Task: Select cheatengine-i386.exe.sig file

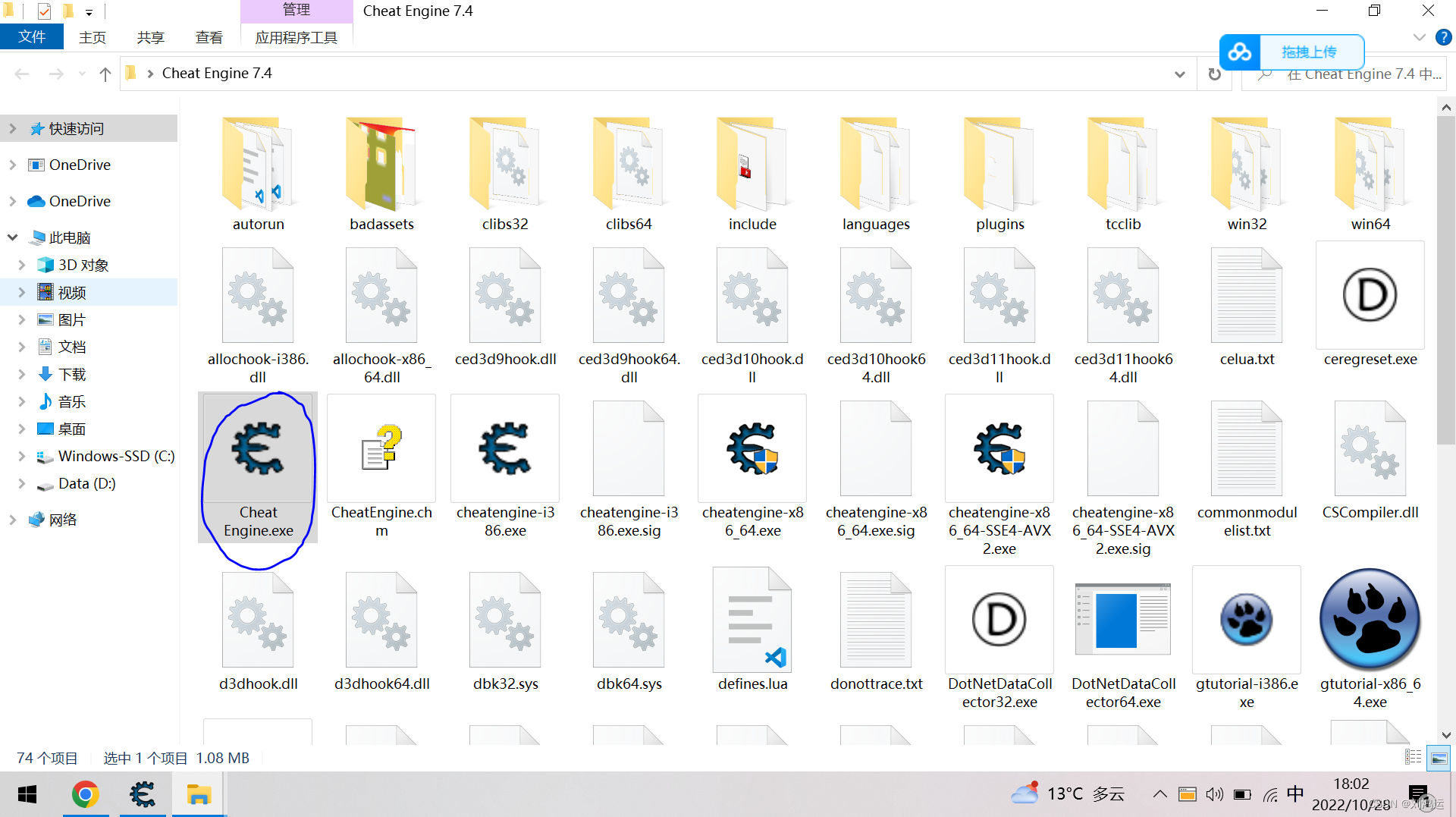Action: pyautogui.click(x=629, y=467)
